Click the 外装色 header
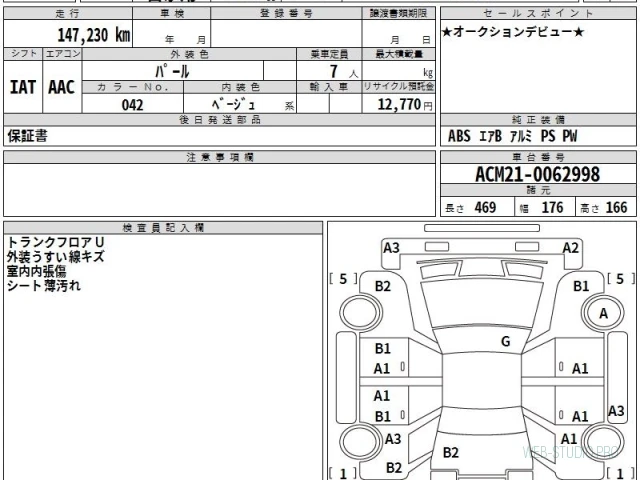Screen dimensions: 640x480 [189, 54]
